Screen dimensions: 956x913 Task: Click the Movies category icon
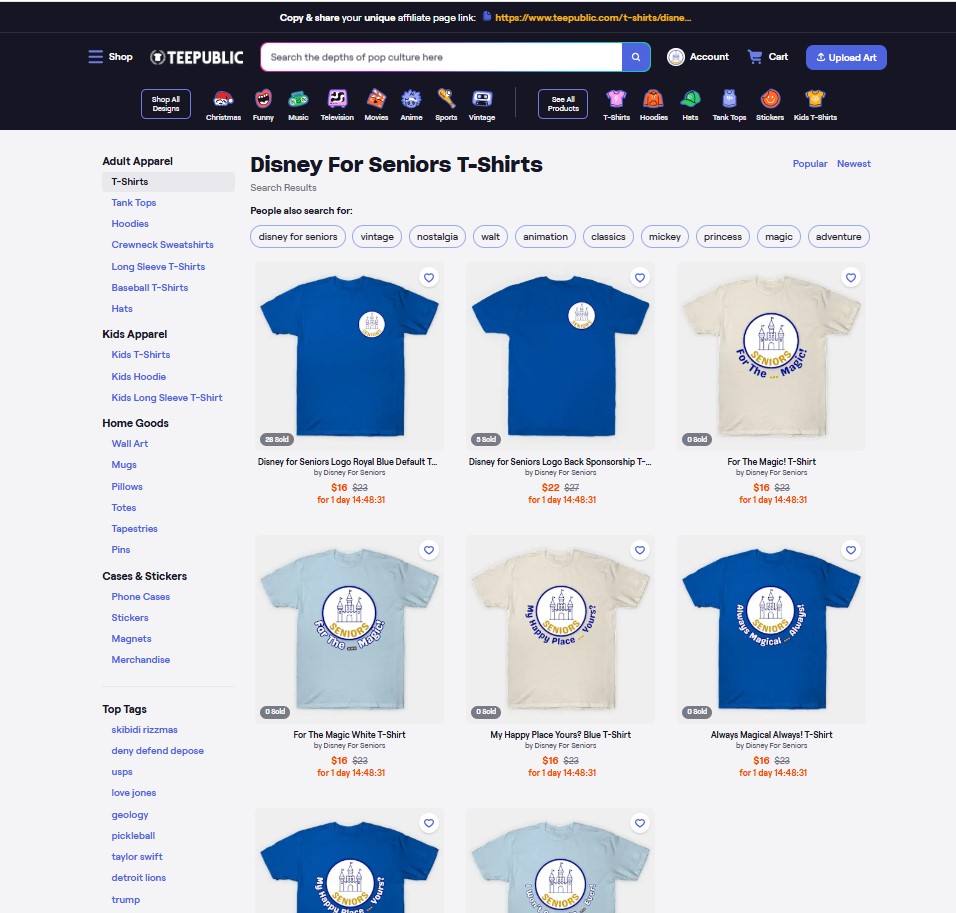click(x=376, y=99)
